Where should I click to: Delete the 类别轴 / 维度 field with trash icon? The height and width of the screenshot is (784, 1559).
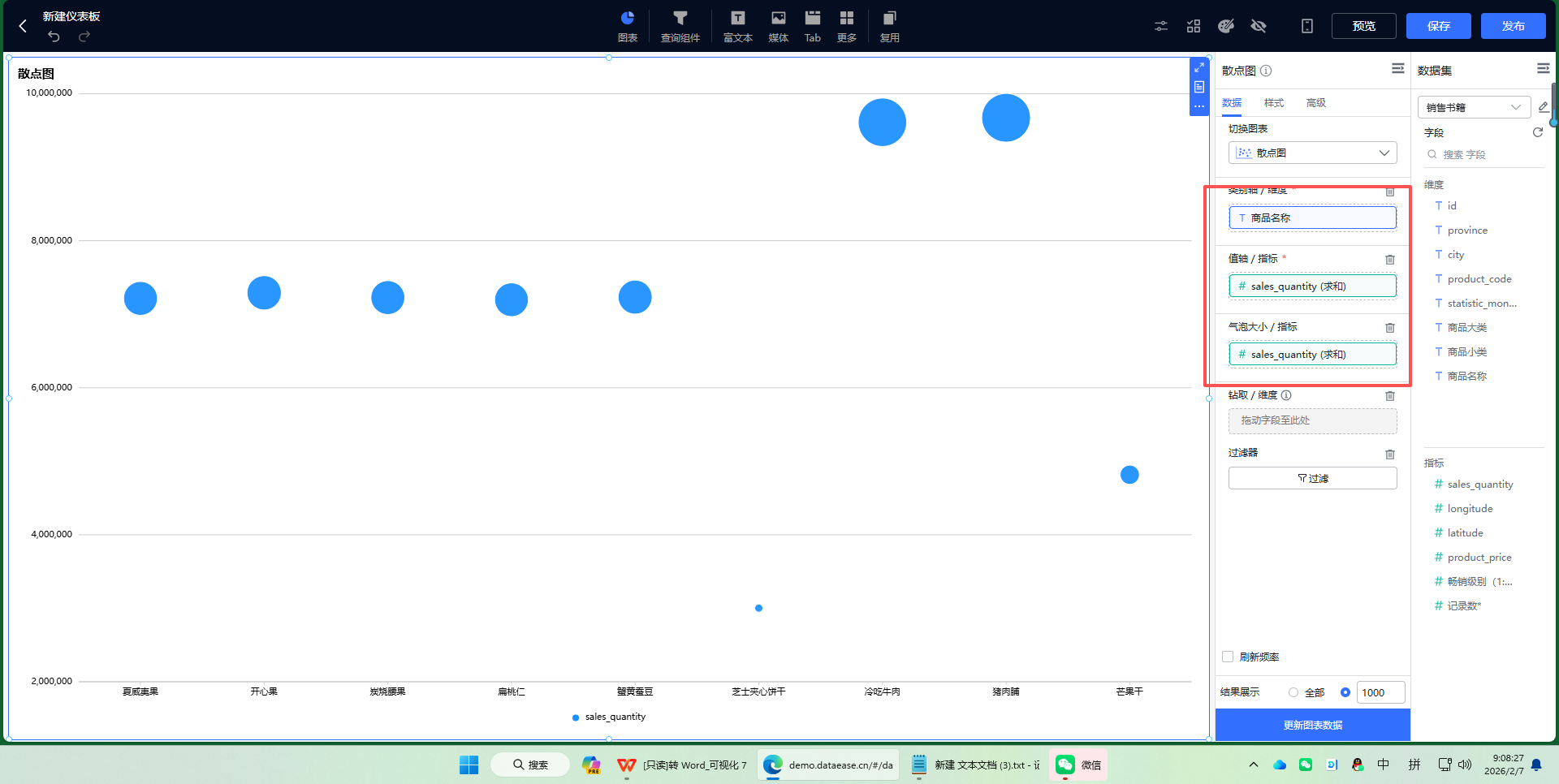click(1390, 192)
